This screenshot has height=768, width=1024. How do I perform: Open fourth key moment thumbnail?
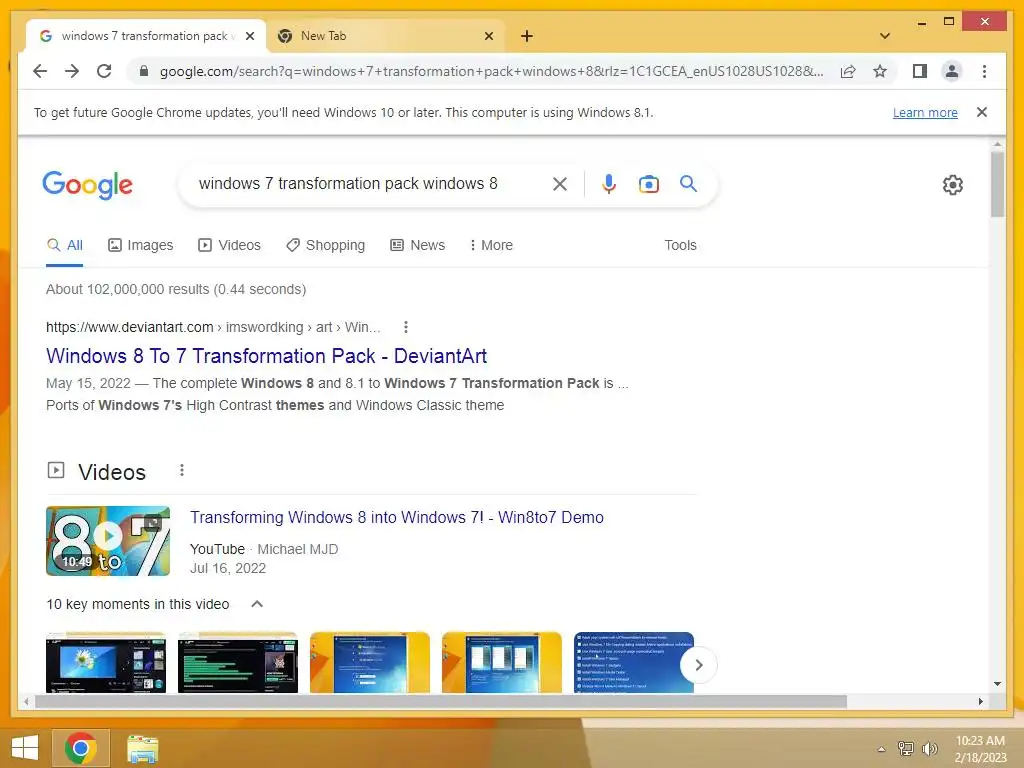tap(502, 662)
